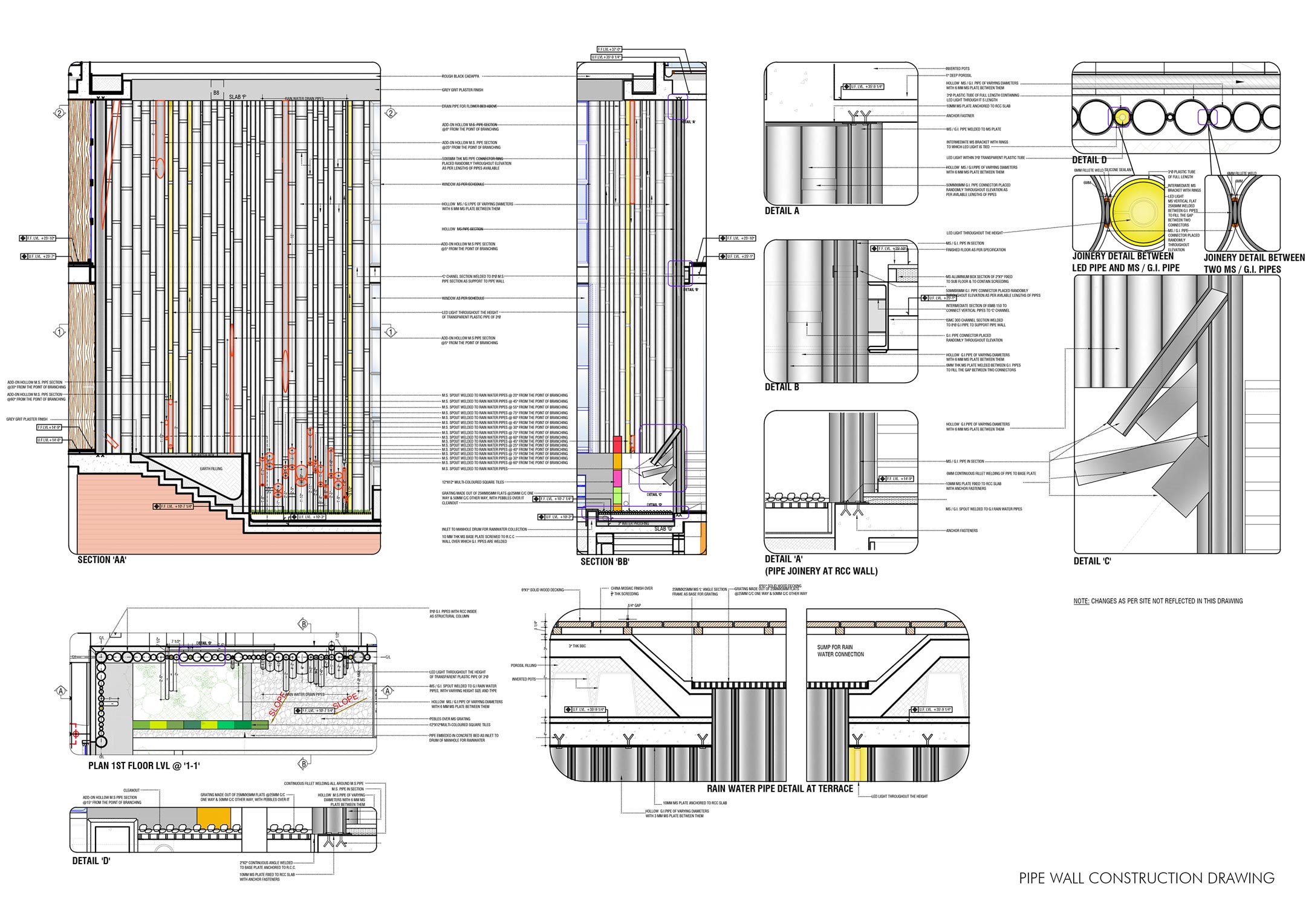Image resolution: width=1306 pixels, height=924 pixels.
Task: Click the circled section marker 2 at left of Section AA
Action: coord(59,113)
